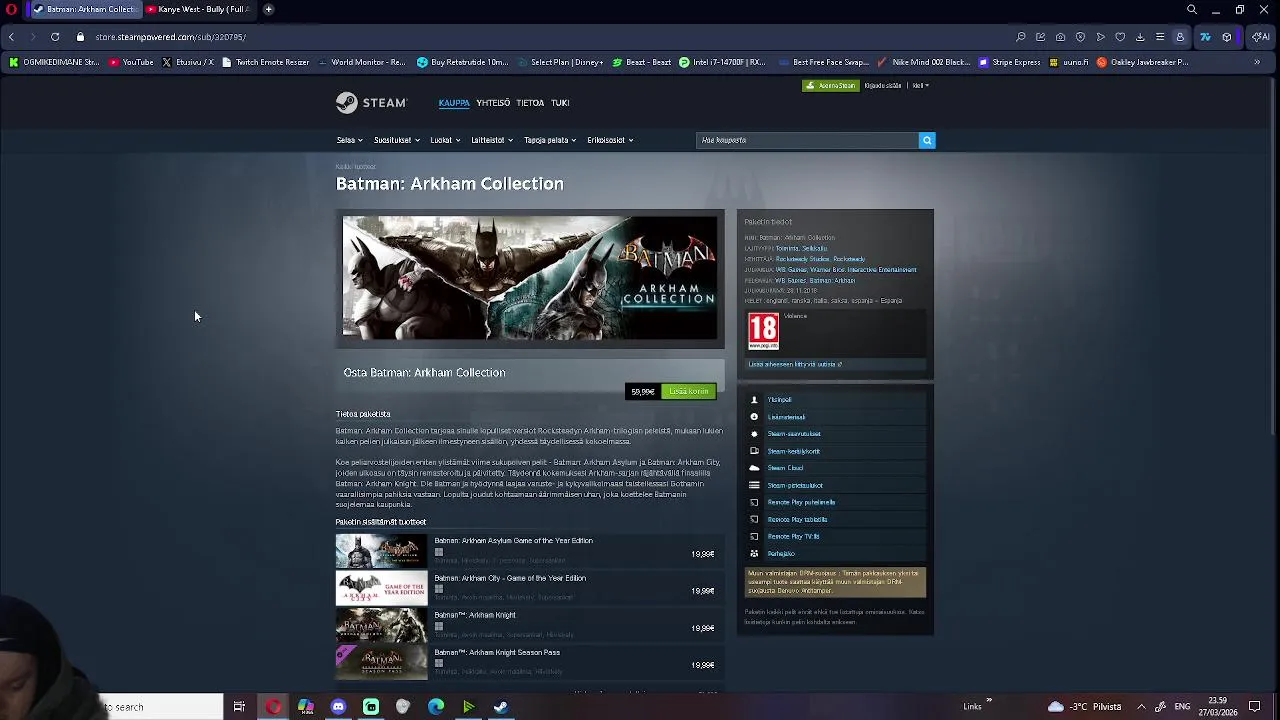
Task: Expand the Suositukset dropdown menu
Action: click(x=397, y=140)
